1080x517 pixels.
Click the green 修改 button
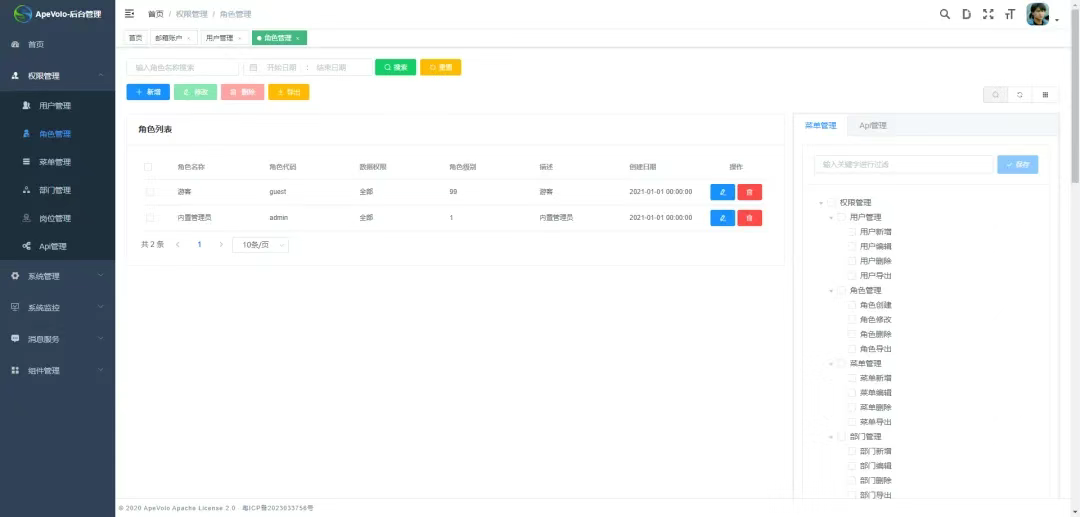click(x=196, y=92)
